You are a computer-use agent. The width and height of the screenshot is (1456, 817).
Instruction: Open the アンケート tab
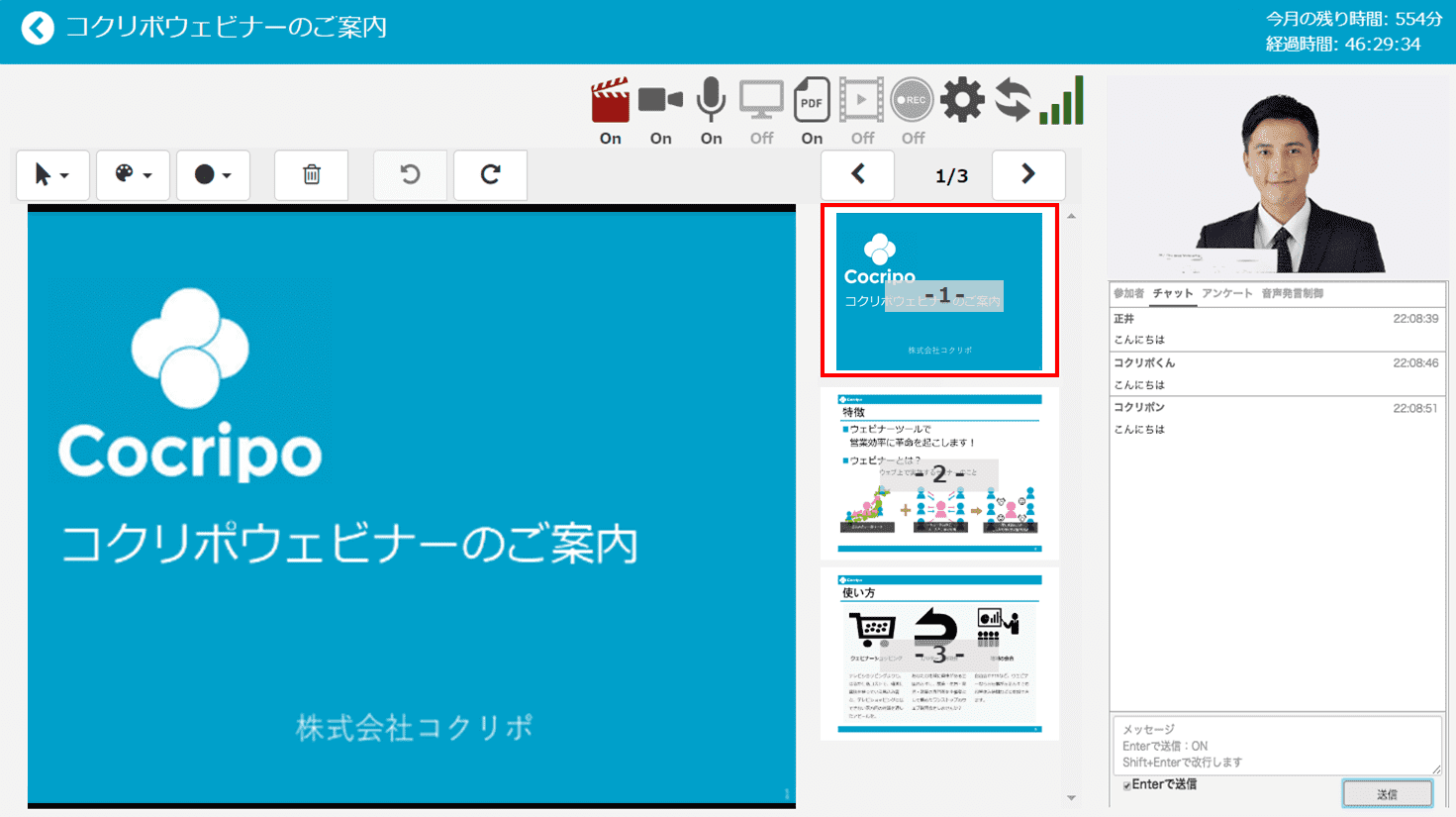coord(1227,293)
